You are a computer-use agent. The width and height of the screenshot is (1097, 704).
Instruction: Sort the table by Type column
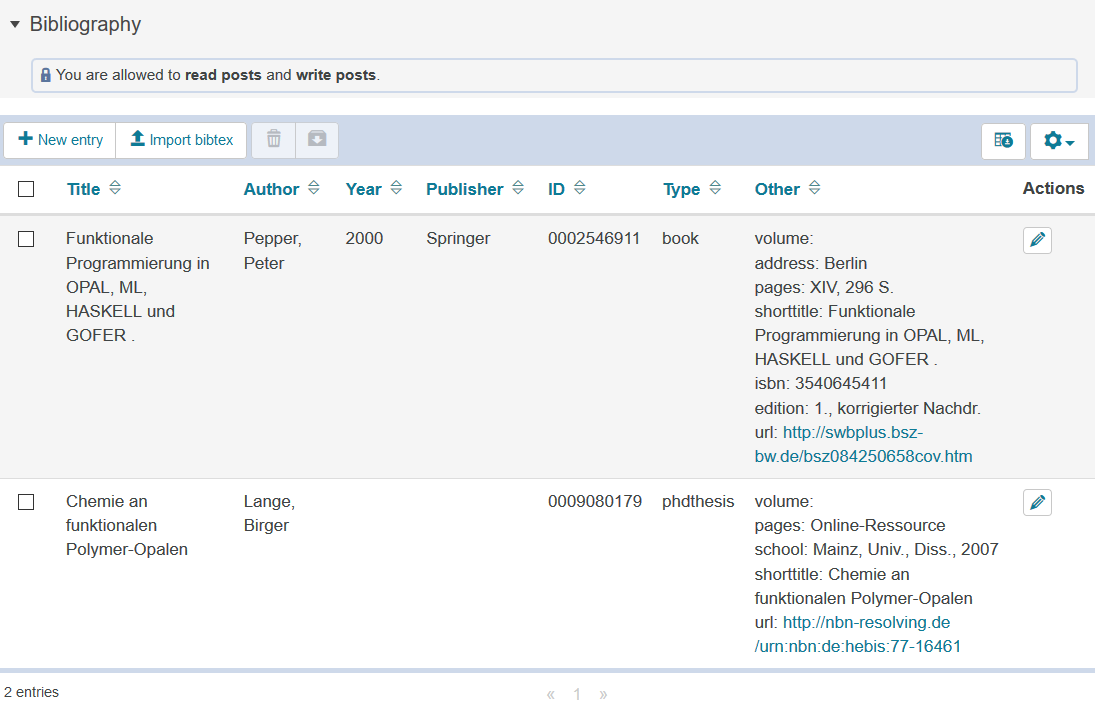681,189
